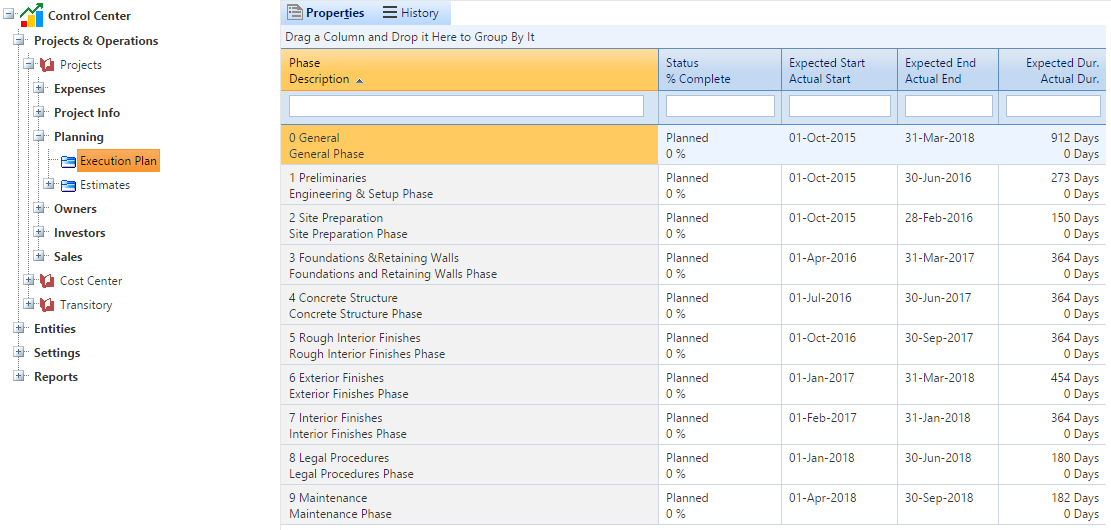This screenshot has height=530, width=1111.
Task: Click the 30-Jun-2016 end date cell
Action: coord(948,185)
